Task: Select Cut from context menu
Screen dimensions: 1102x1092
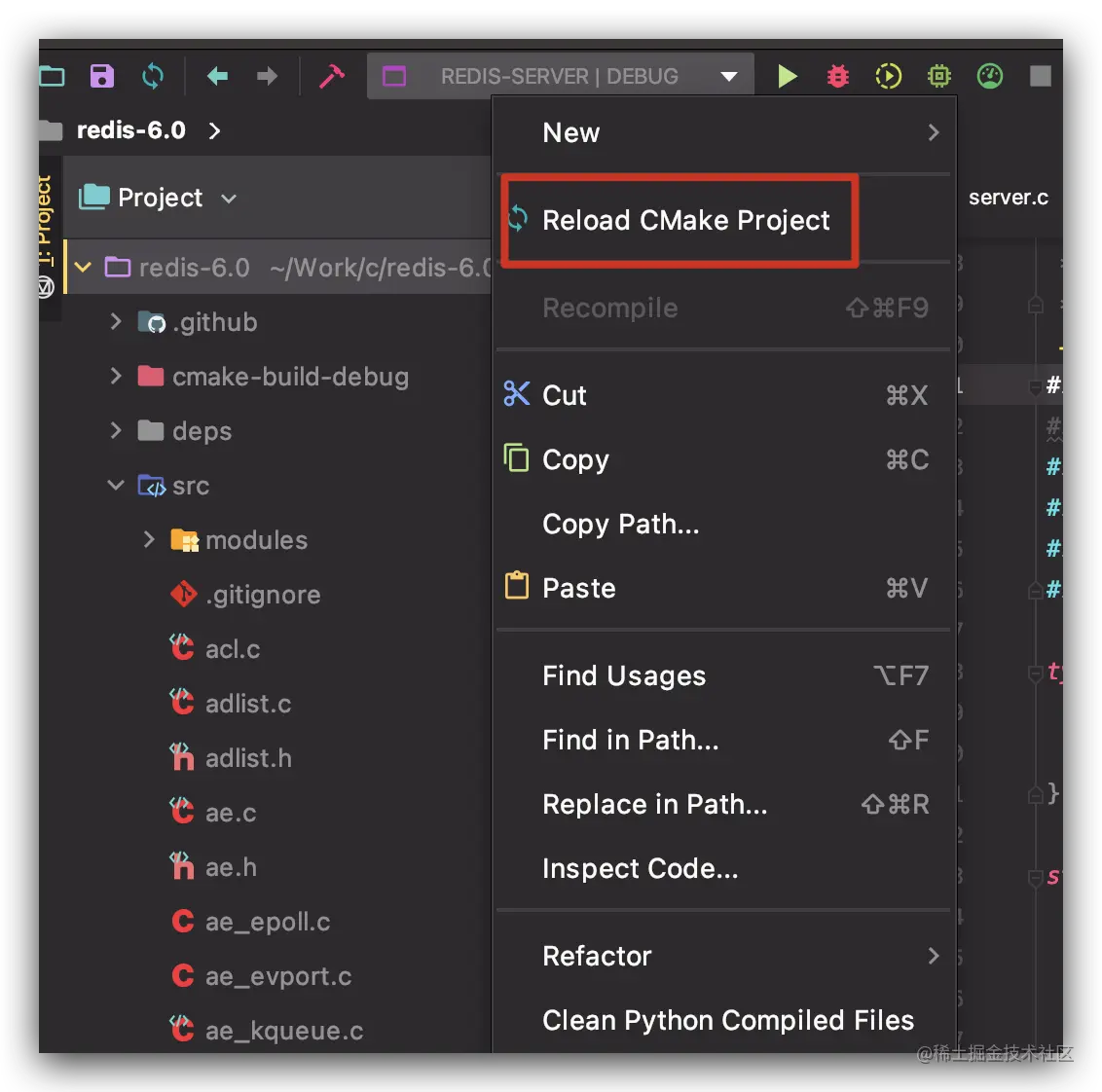Action: (724, 395)
